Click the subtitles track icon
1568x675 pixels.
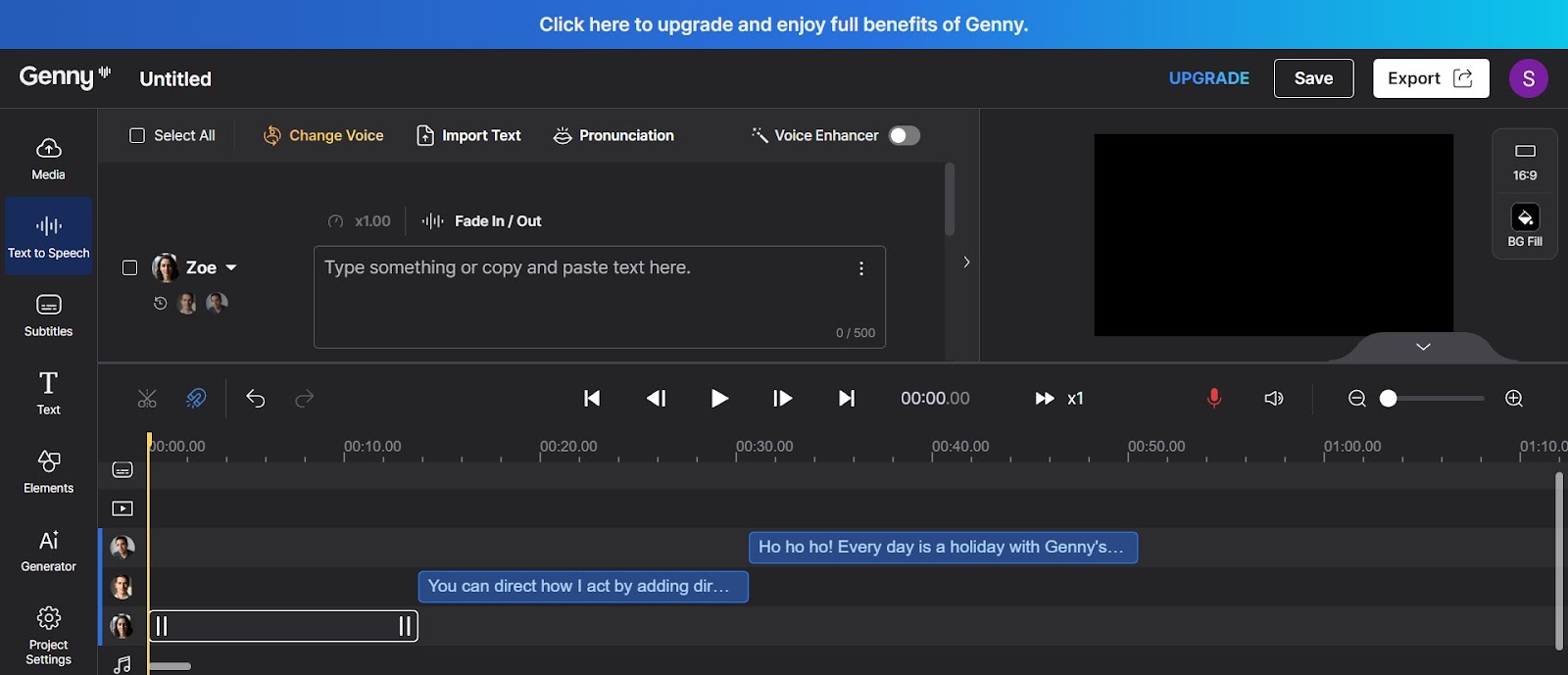(x=122, y=470)
